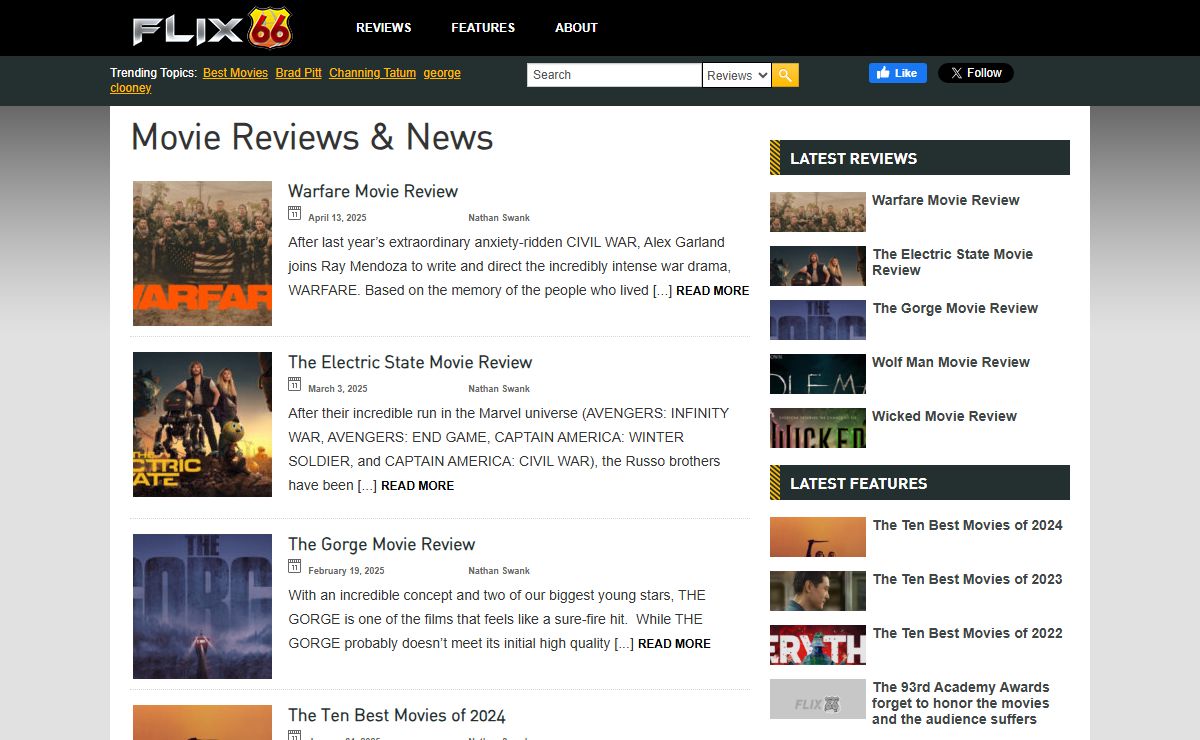Image resolution: width=1200 pixels, height=740 pixels.
Task: Open the Features menu item
Action: pos(483,28)
